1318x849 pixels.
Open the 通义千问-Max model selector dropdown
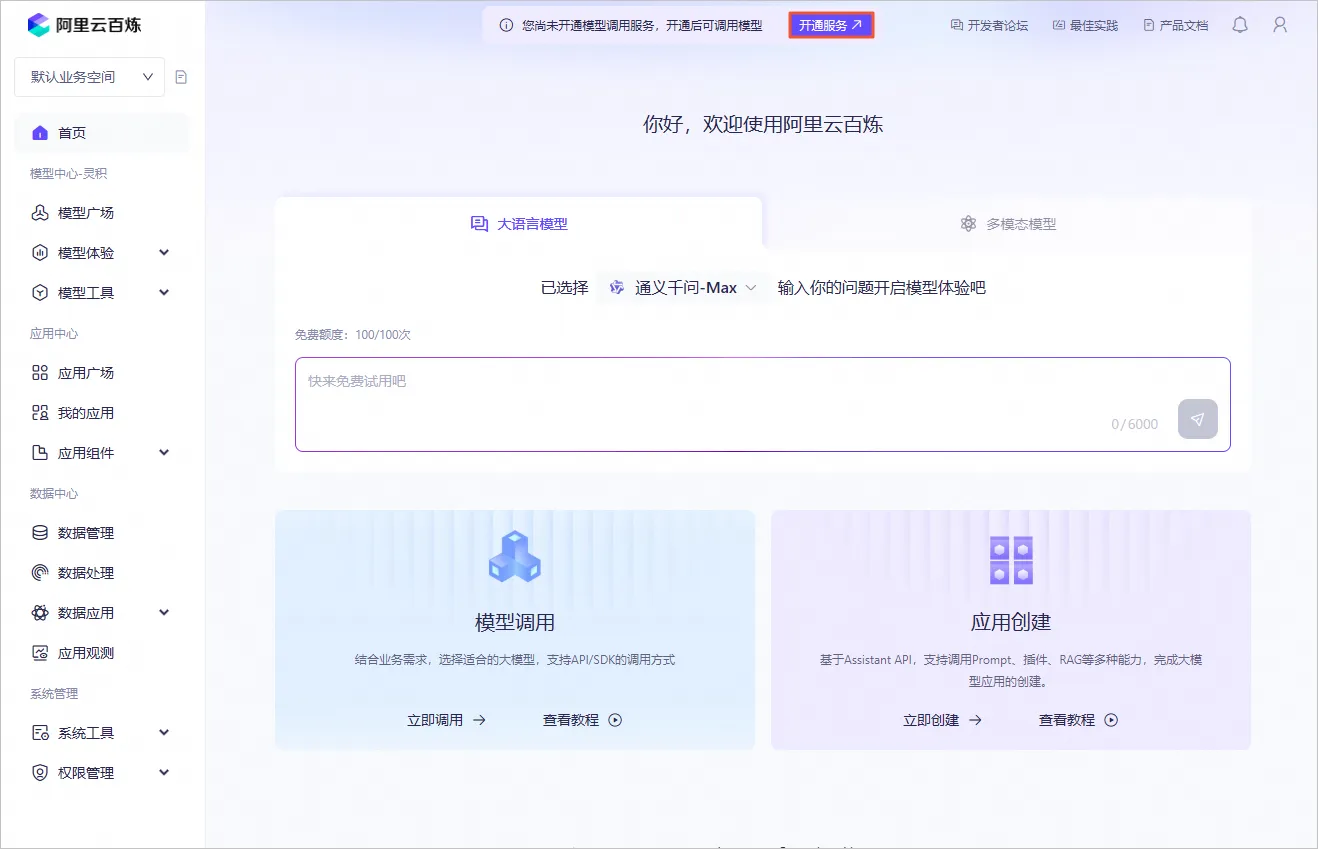click(x=683, y=288)
